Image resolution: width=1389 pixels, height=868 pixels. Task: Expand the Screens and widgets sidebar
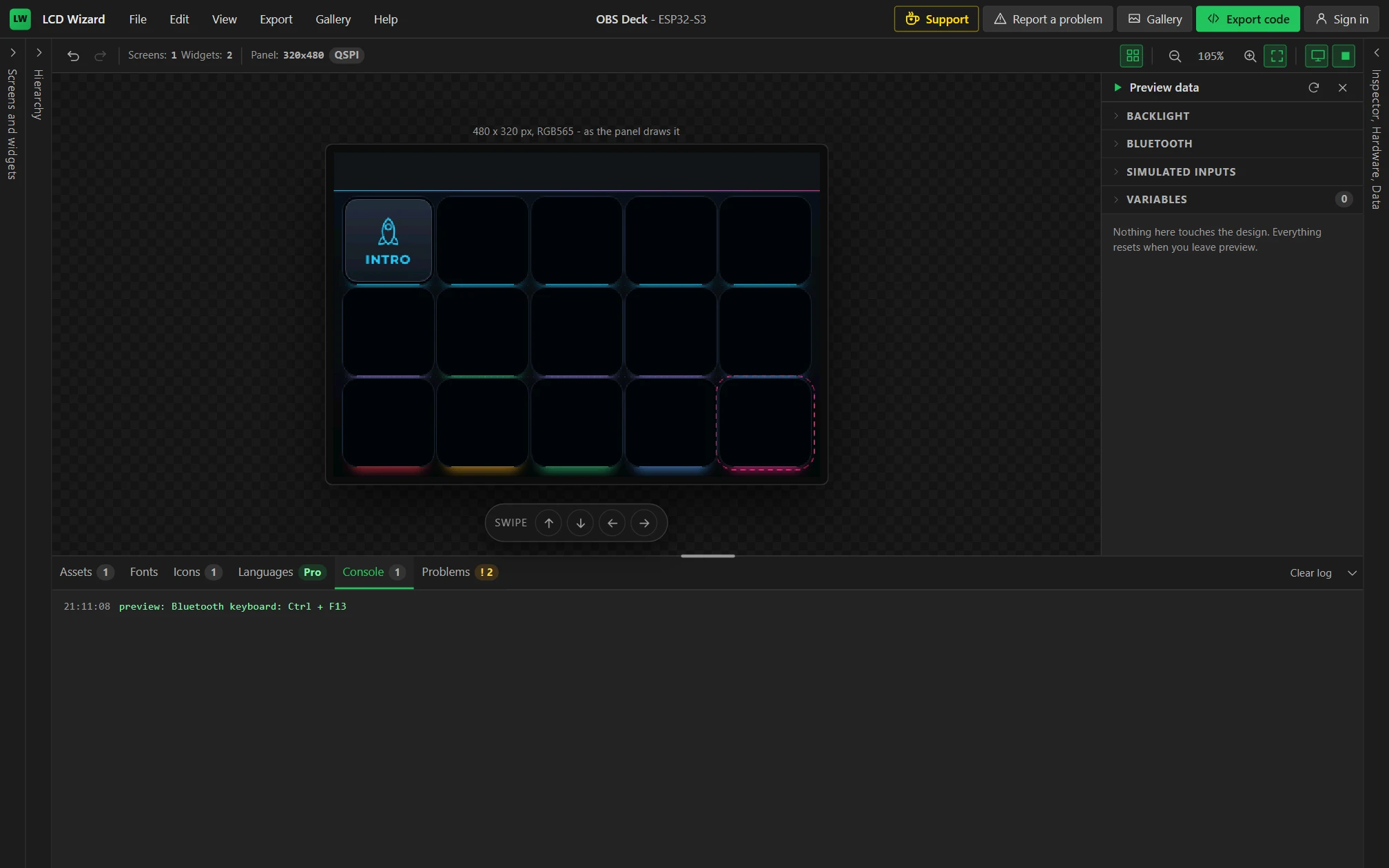(x=12, y=52)
